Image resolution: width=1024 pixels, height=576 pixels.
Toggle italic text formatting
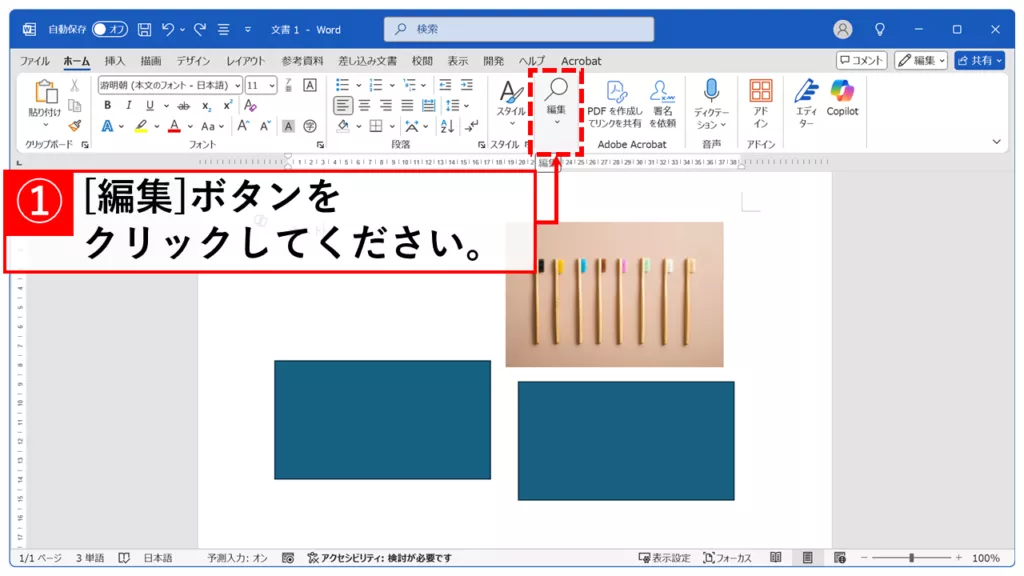click(128, 105)
